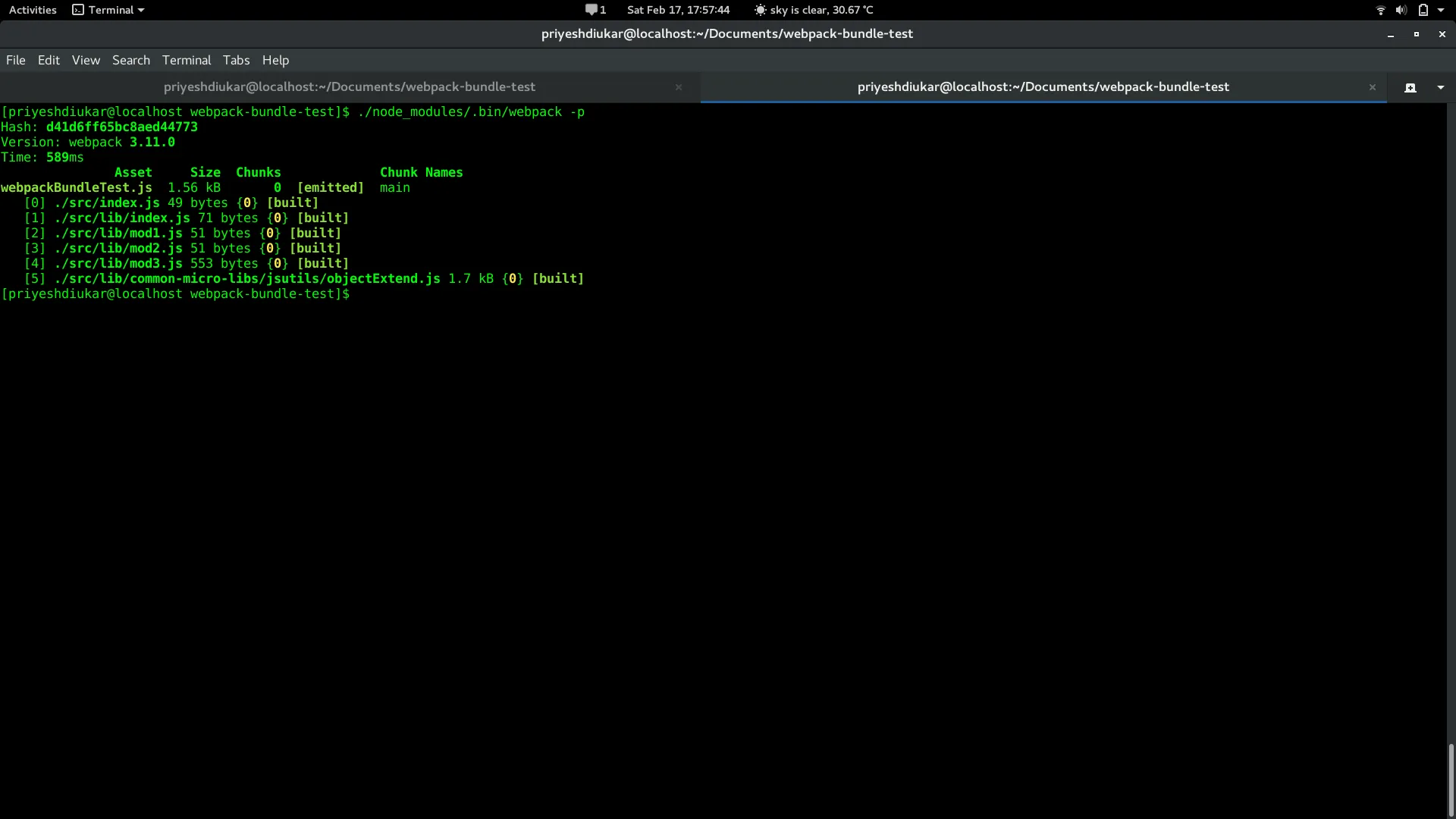This screenshot has width=1456, height=819.
Task: Click the weather sun icon
Action: pos(760,10)
